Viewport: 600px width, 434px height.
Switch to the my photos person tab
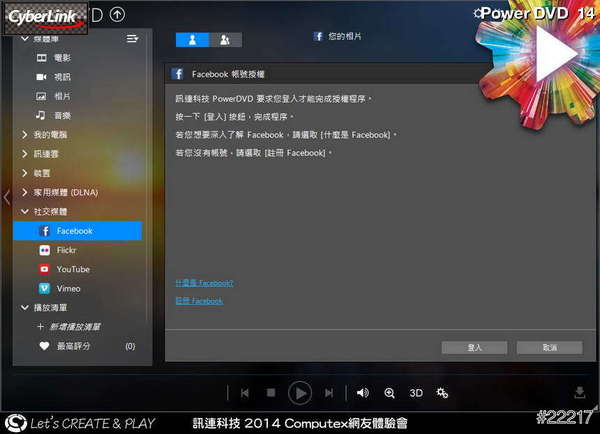click(192, 40)
